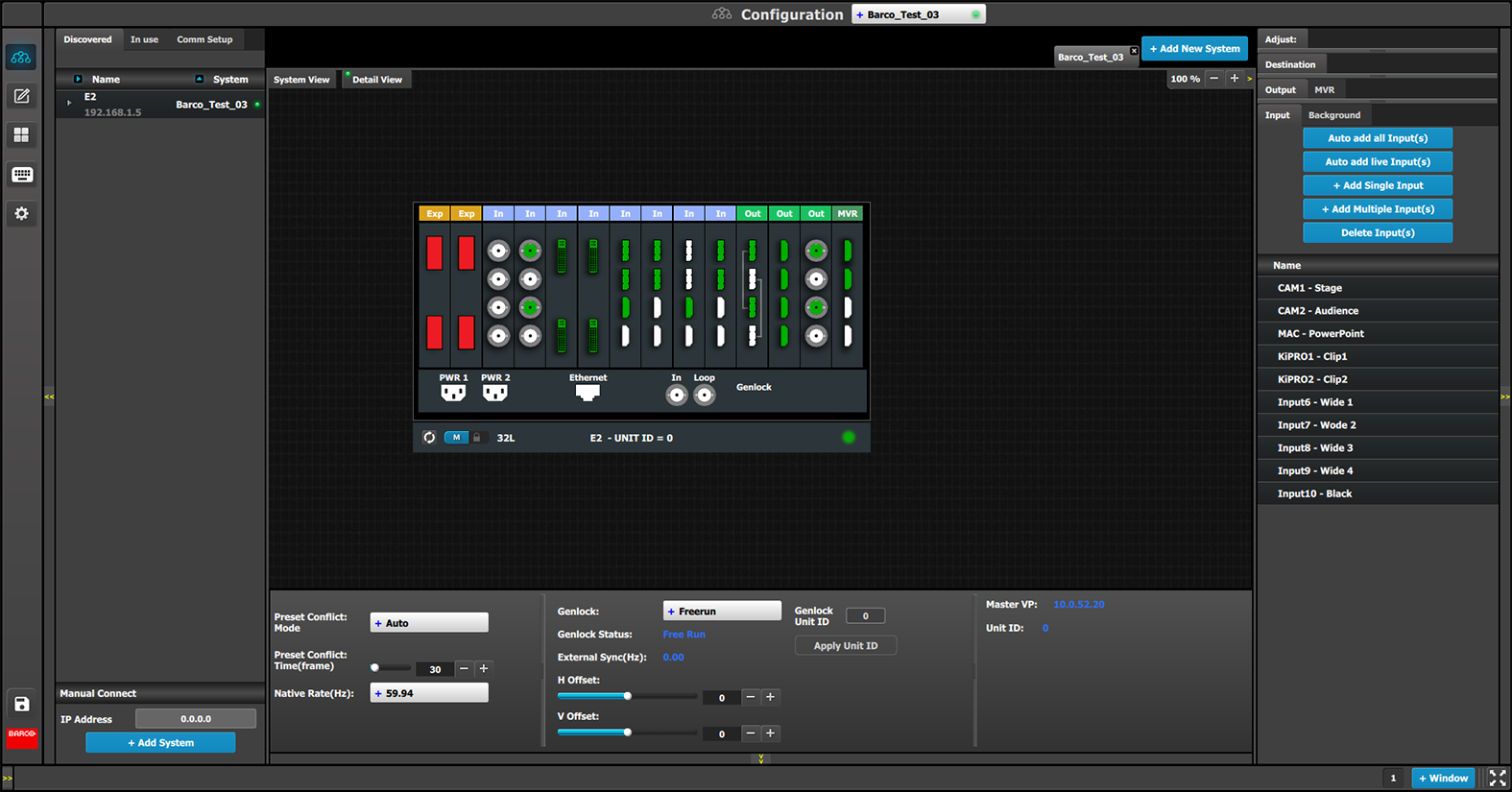Open the Configuration page from the sidebar
Viewport: 1512px width, 792px height.
click(x=21, y=58)
